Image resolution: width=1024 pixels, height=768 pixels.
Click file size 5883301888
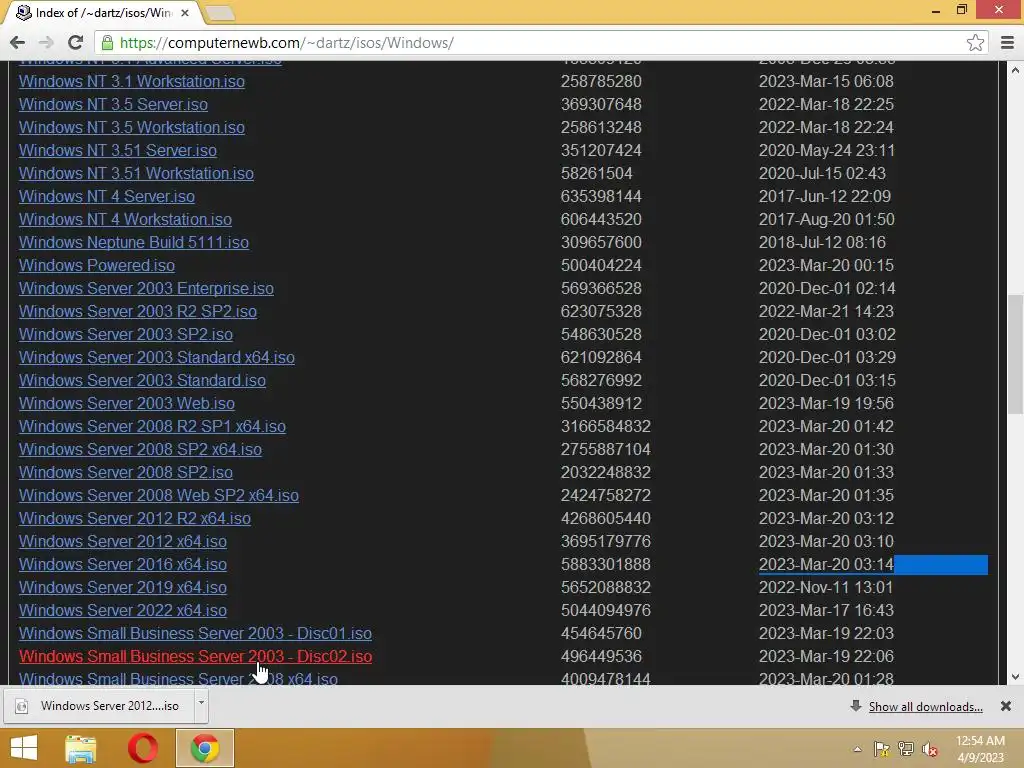click(x=605, y=564)
